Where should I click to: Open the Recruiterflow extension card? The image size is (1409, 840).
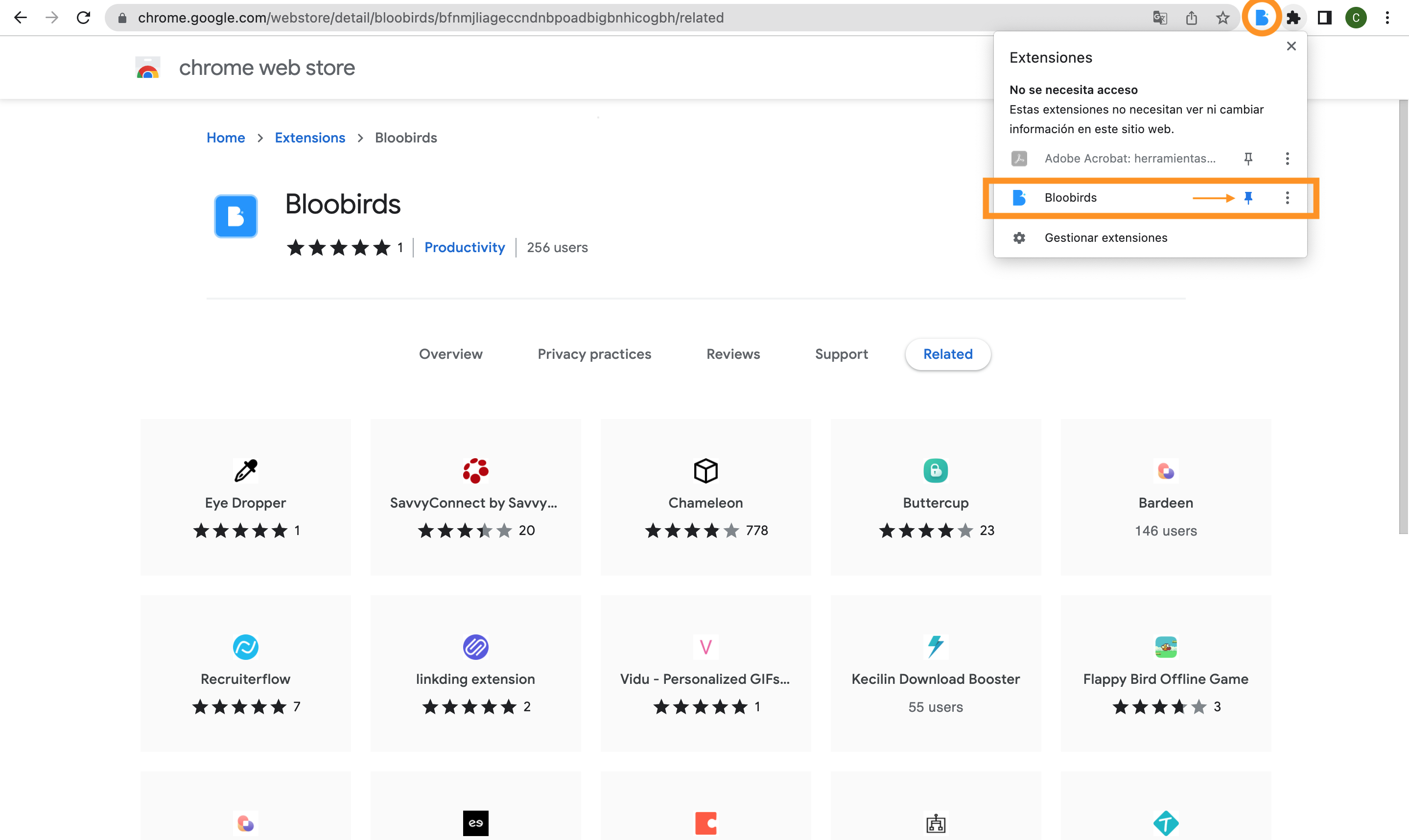(245, 674)
